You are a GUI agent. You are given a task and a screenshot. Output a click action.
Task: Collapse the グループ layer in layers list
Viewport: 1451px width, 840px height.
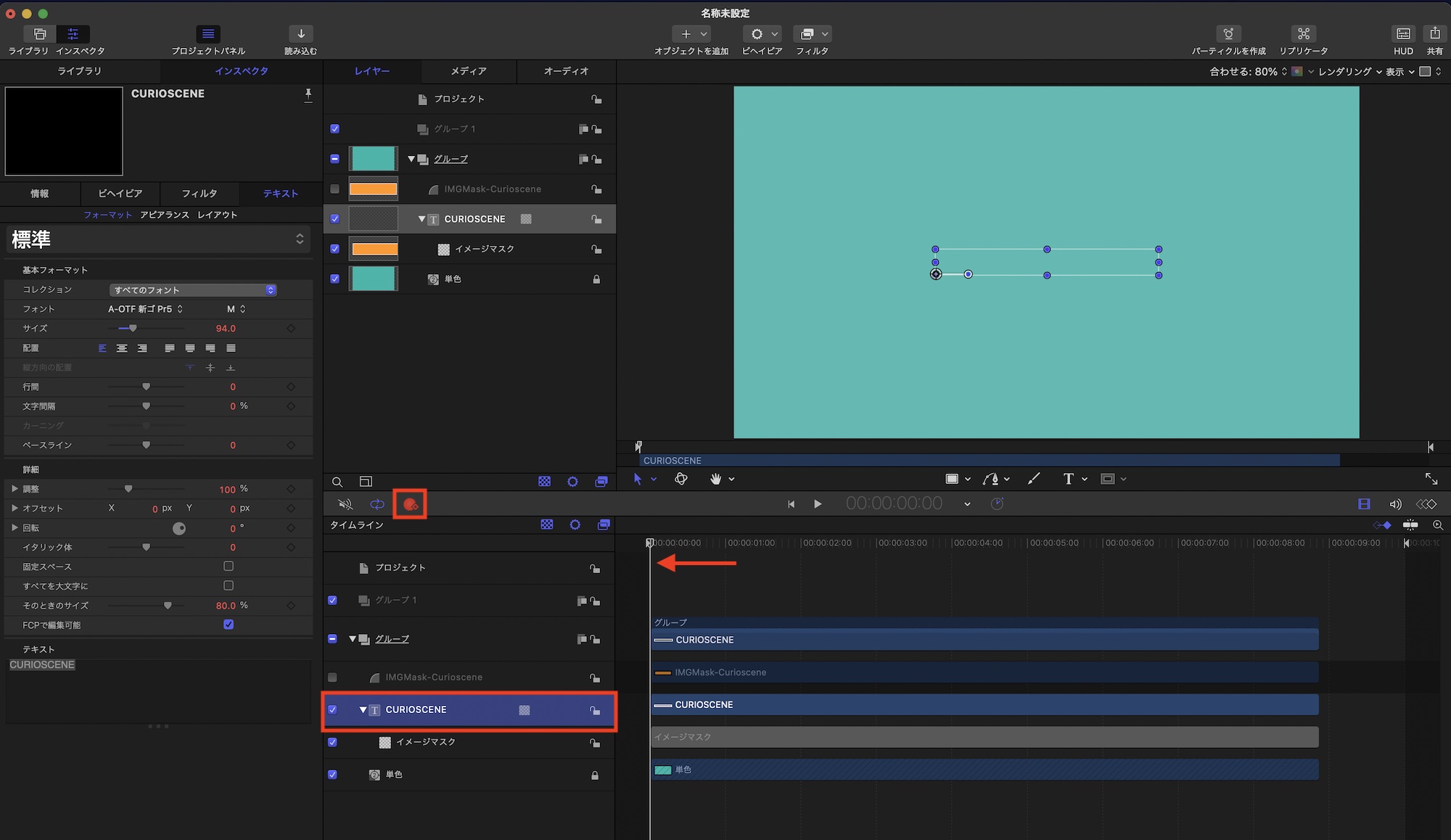(x=411, y=159)
